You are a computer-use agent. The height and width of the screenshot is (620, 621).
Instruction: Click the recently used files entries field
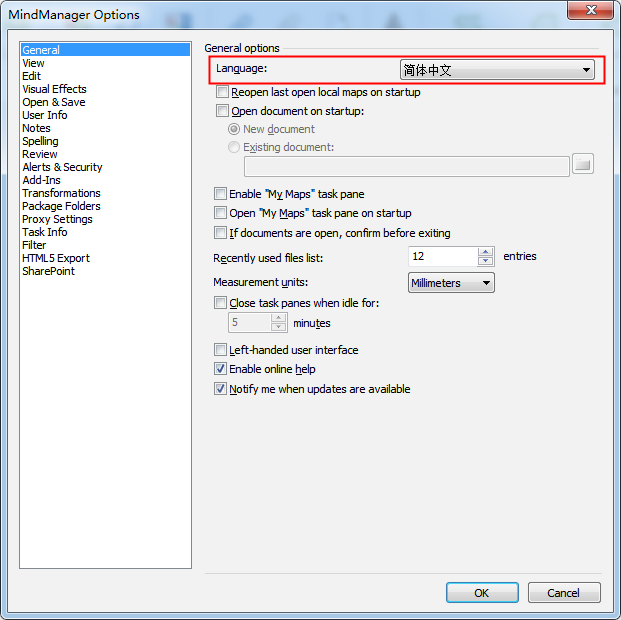(x=443, y=257)
